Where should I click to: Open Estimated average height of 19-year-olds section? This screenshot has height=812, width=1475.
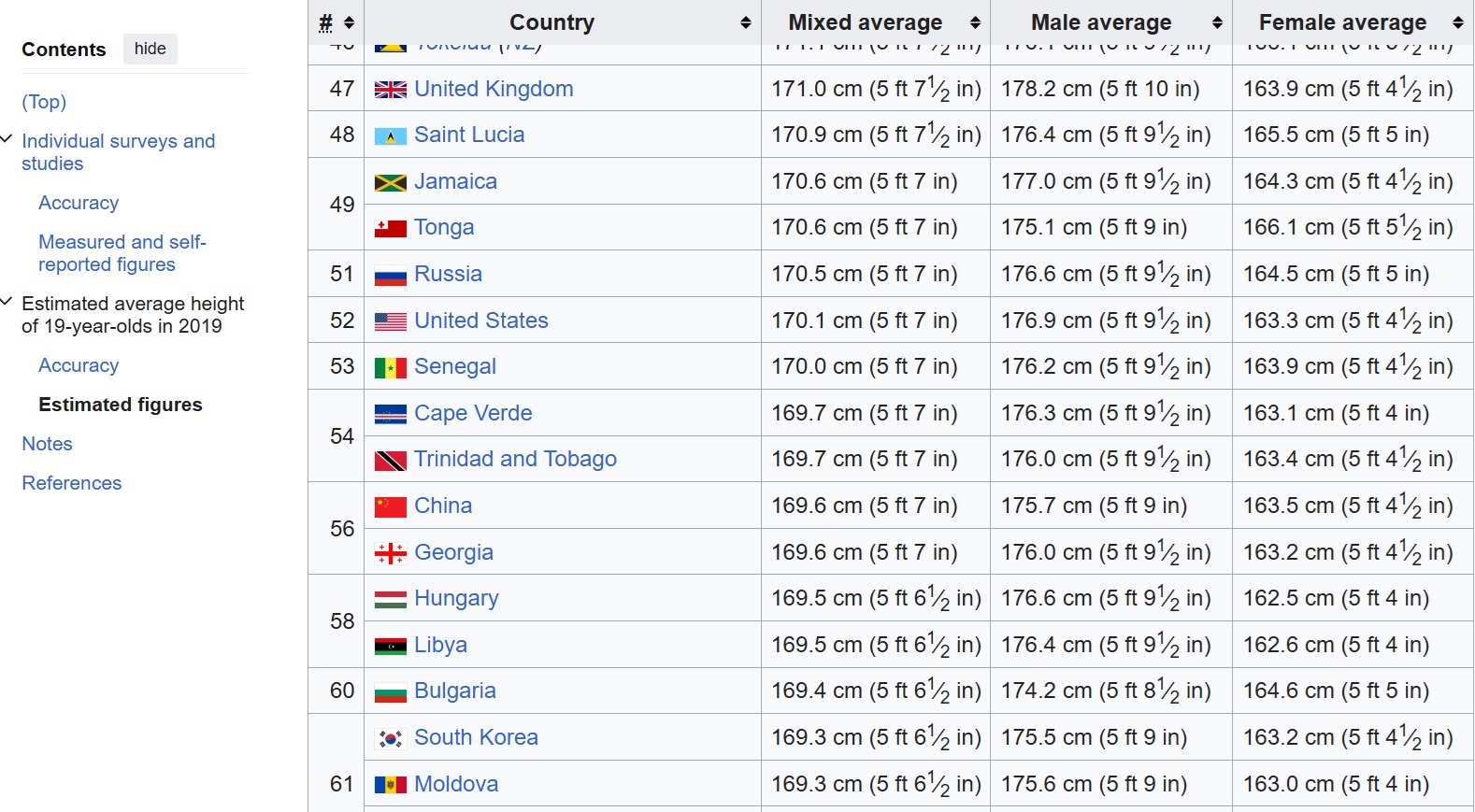(x=133, y=315)
